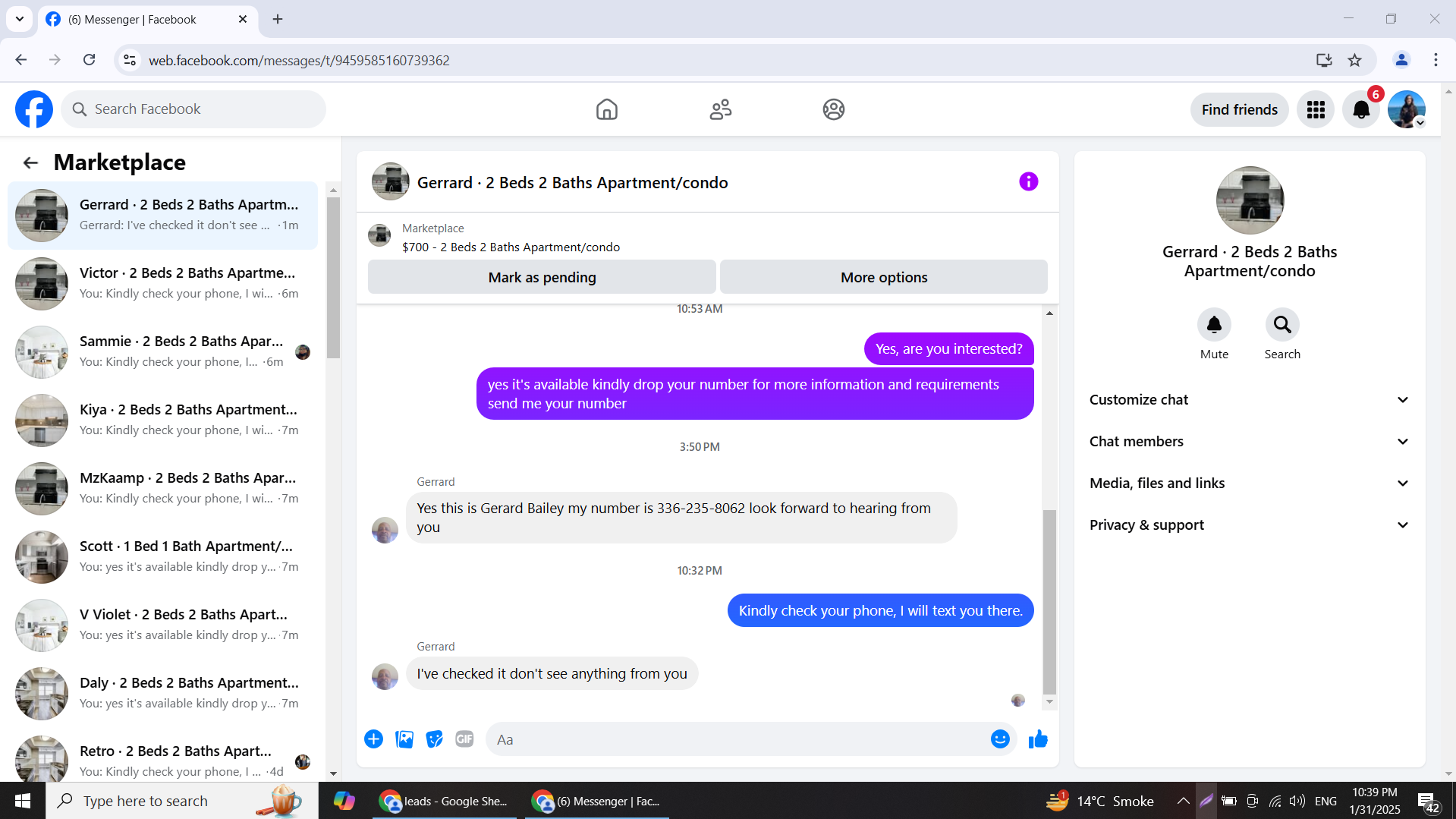This screenshot has width=1456, height=819.
Task: Open Copilot from the taskbar
Action: (x=344, y=801)
